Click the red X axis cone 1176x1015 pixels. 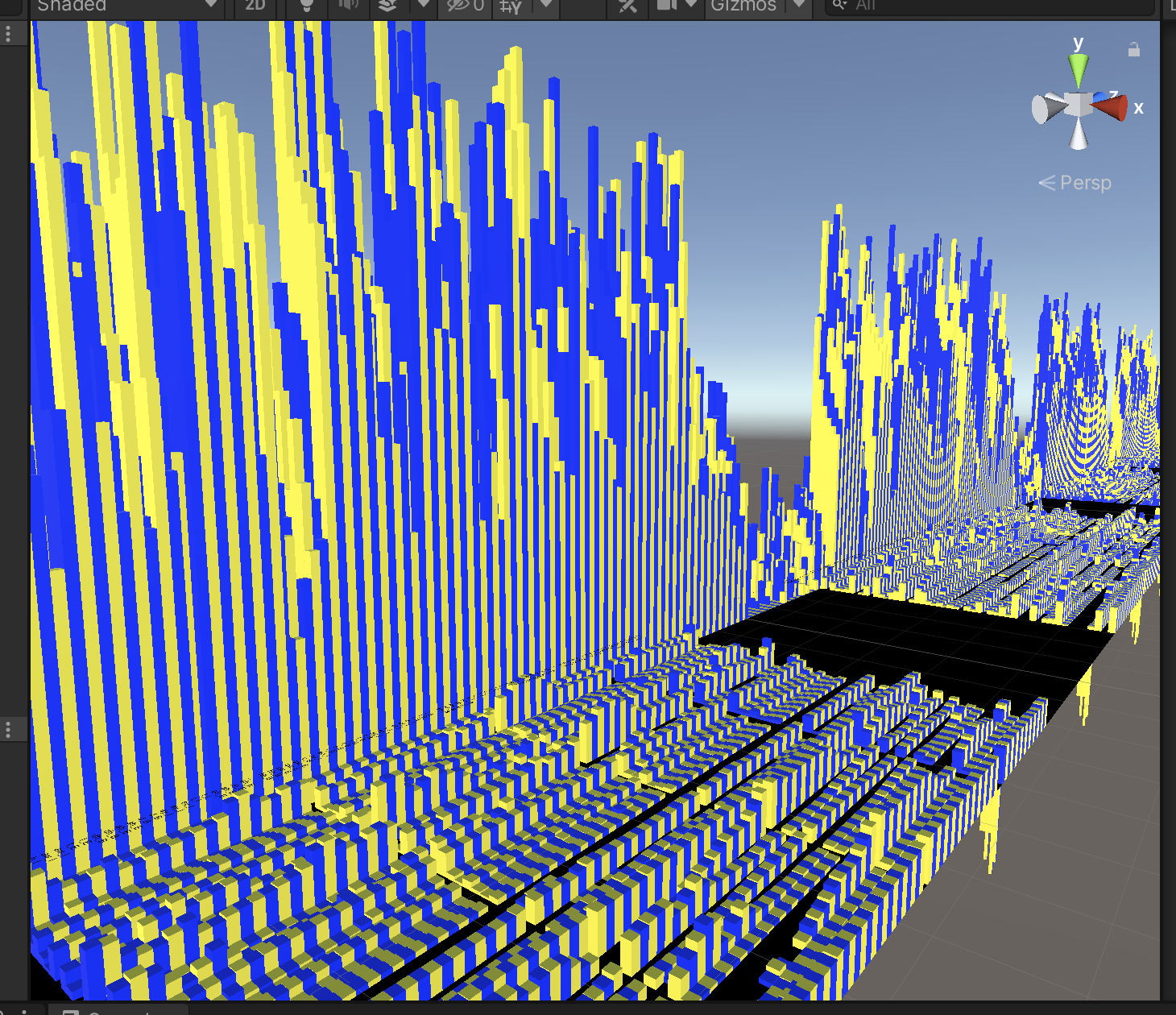(1114, 106)
